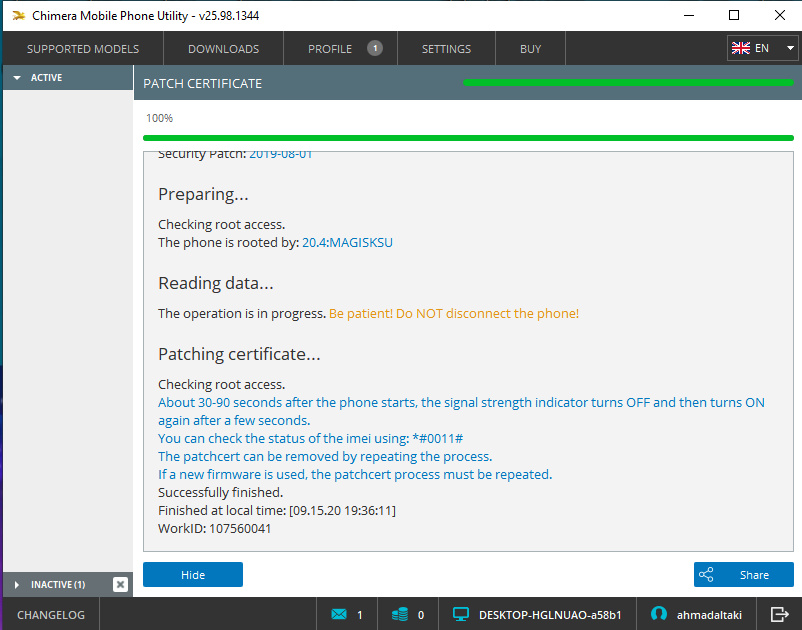The width and height of the screenshot is (802, 630).
Task: Close the inactive jobs with X
Action: point(120,584)
